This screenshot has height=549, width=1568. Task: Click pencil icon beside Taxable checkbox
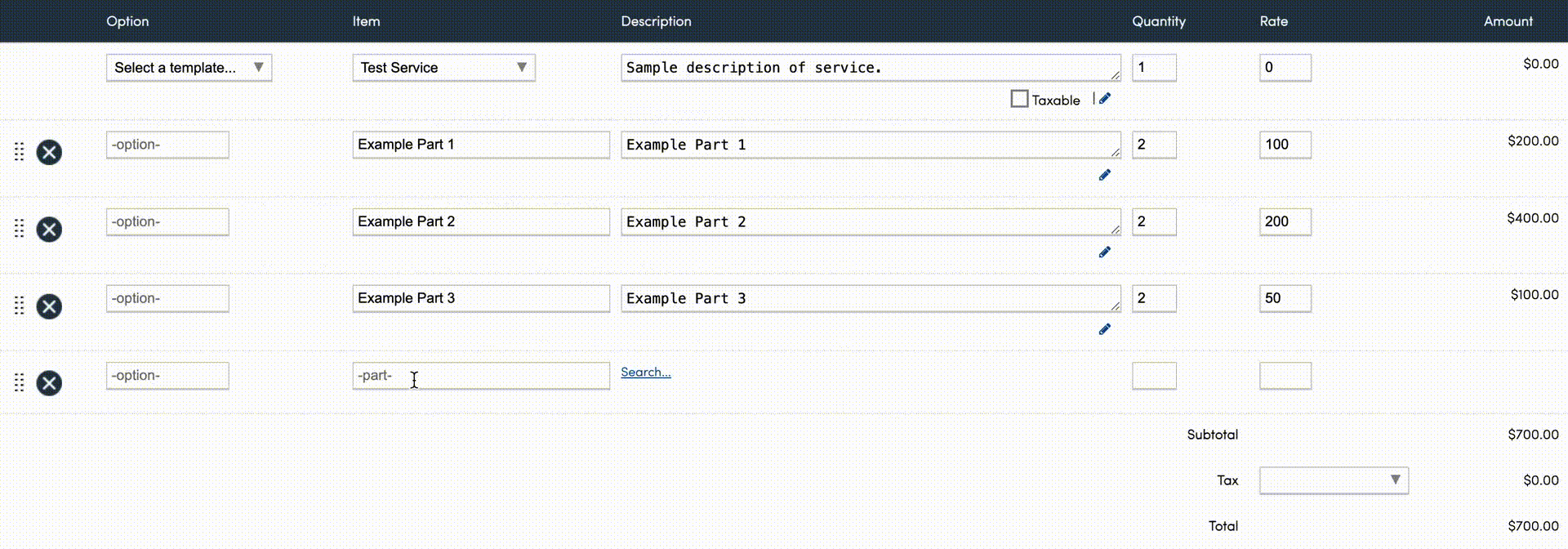coord(1105,99)
